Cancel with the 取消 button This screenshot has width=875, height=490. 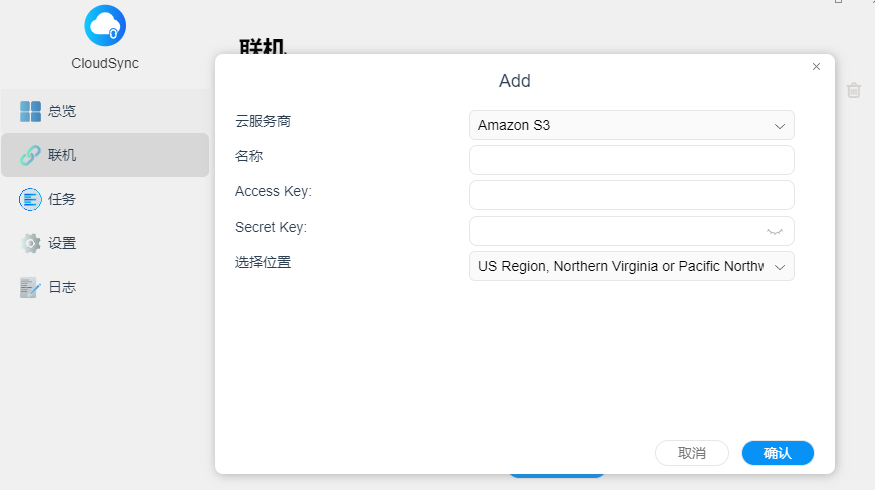click(692, 453)
